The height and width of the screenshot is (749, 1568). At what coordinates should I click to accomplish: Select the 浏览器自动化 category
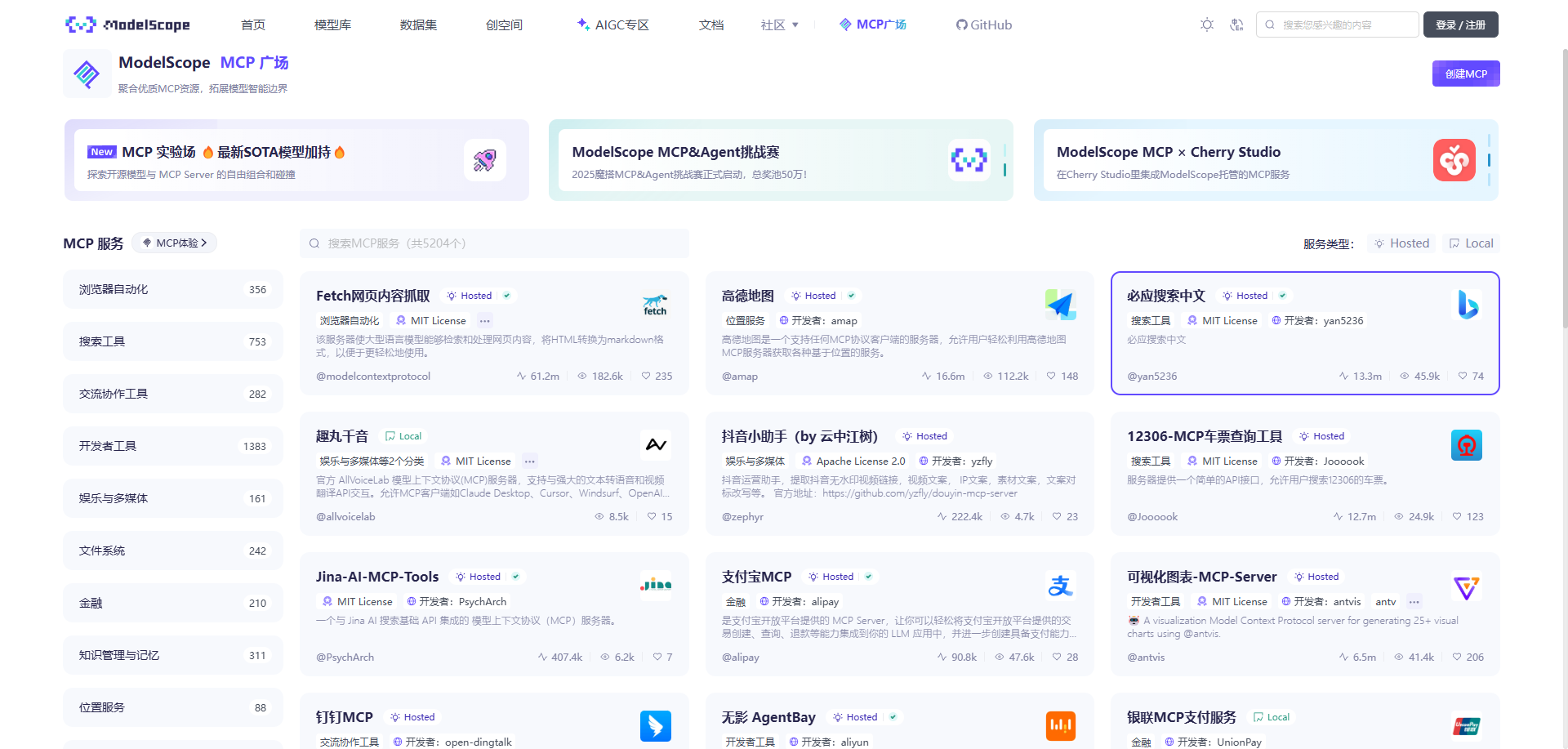tap(173, 289)
